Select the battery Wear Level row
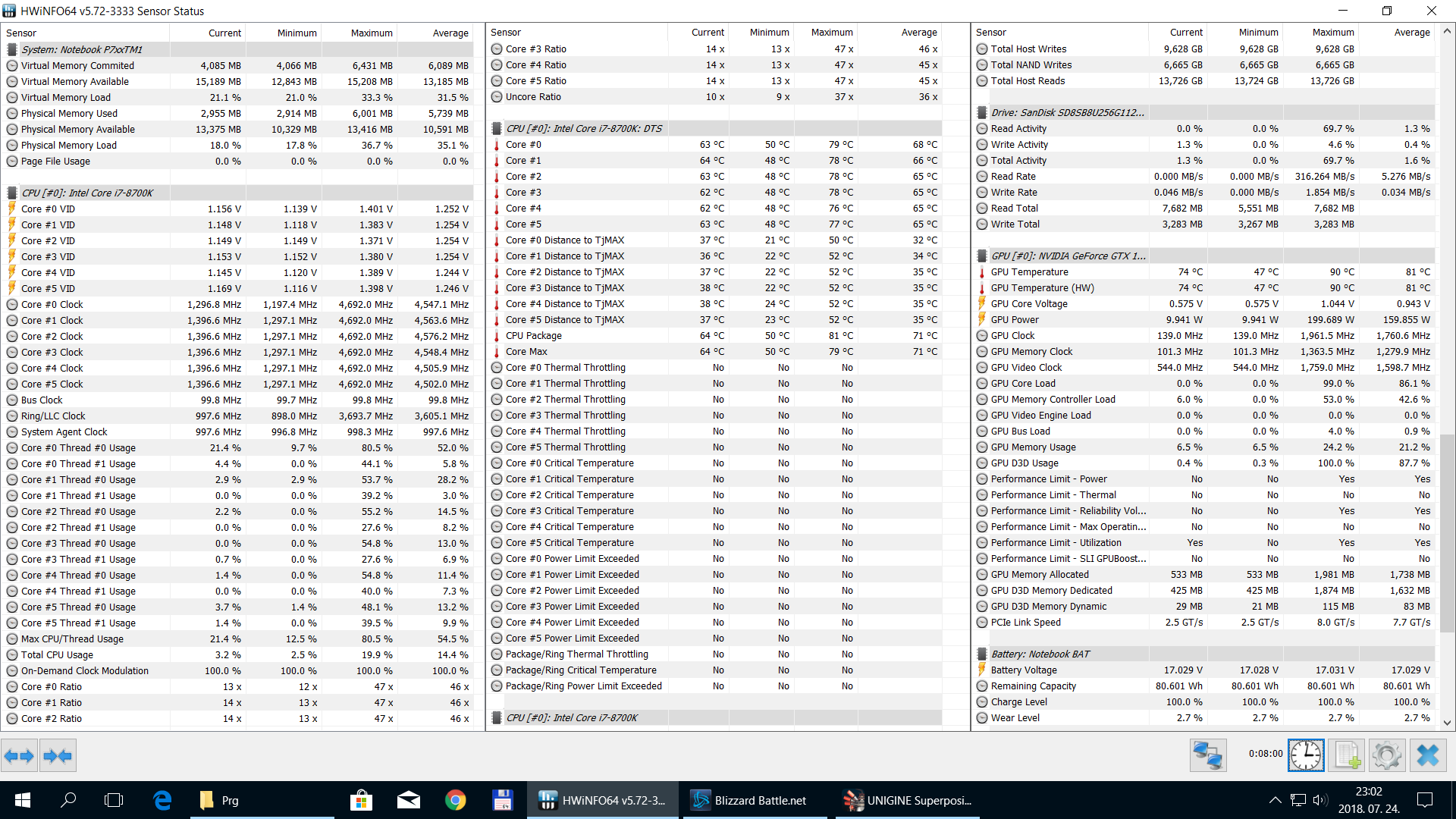This screenshot has height=819, width=1456. [1204, 717]
